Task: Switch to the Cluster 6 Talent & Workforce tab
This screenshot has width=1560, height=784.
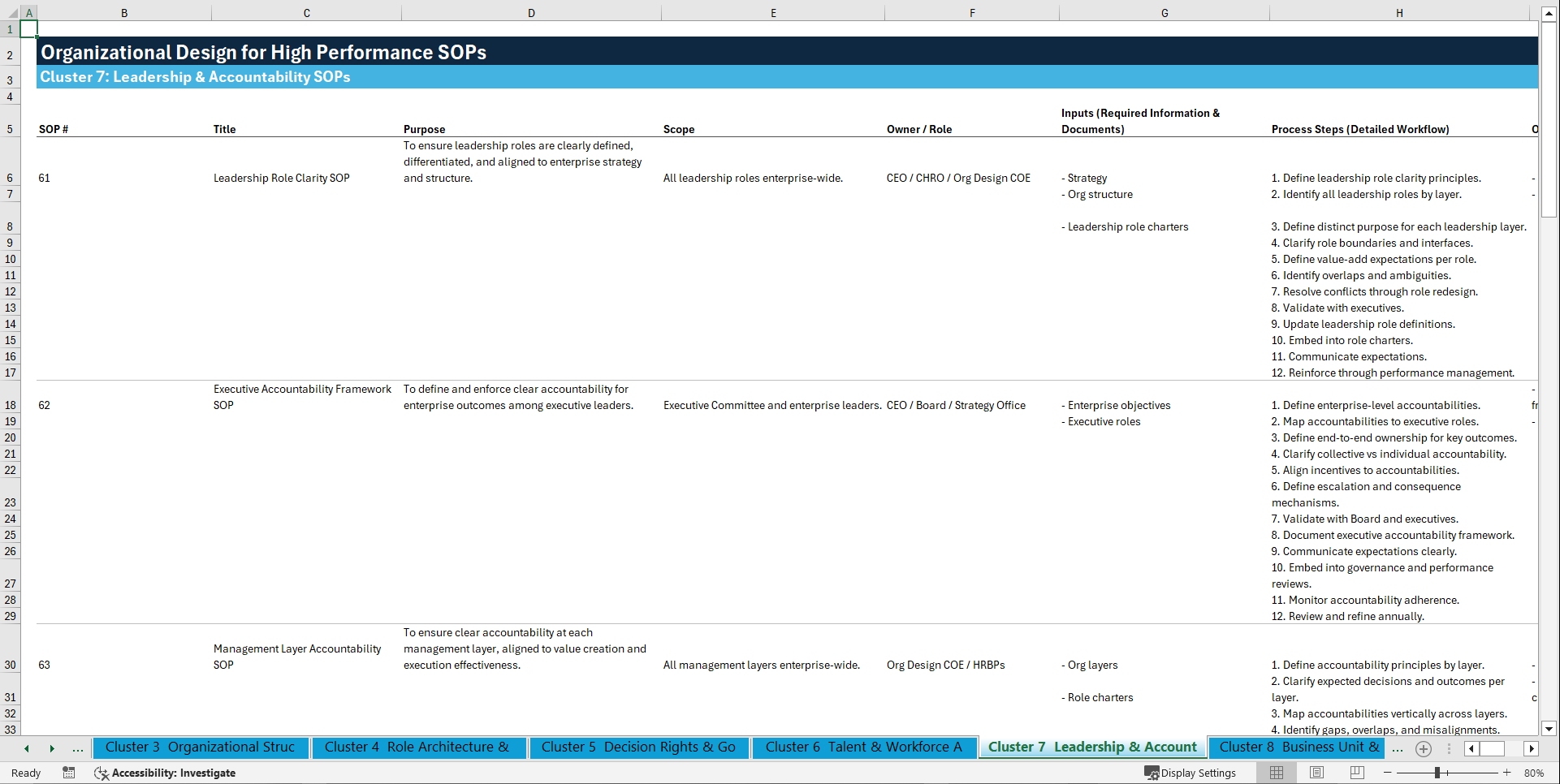Action: coord(863,747)
